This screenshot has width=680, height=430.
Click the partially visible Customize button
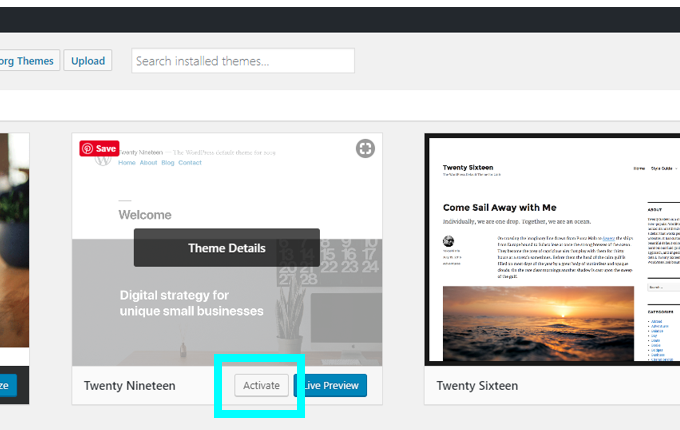click(8, 385)
